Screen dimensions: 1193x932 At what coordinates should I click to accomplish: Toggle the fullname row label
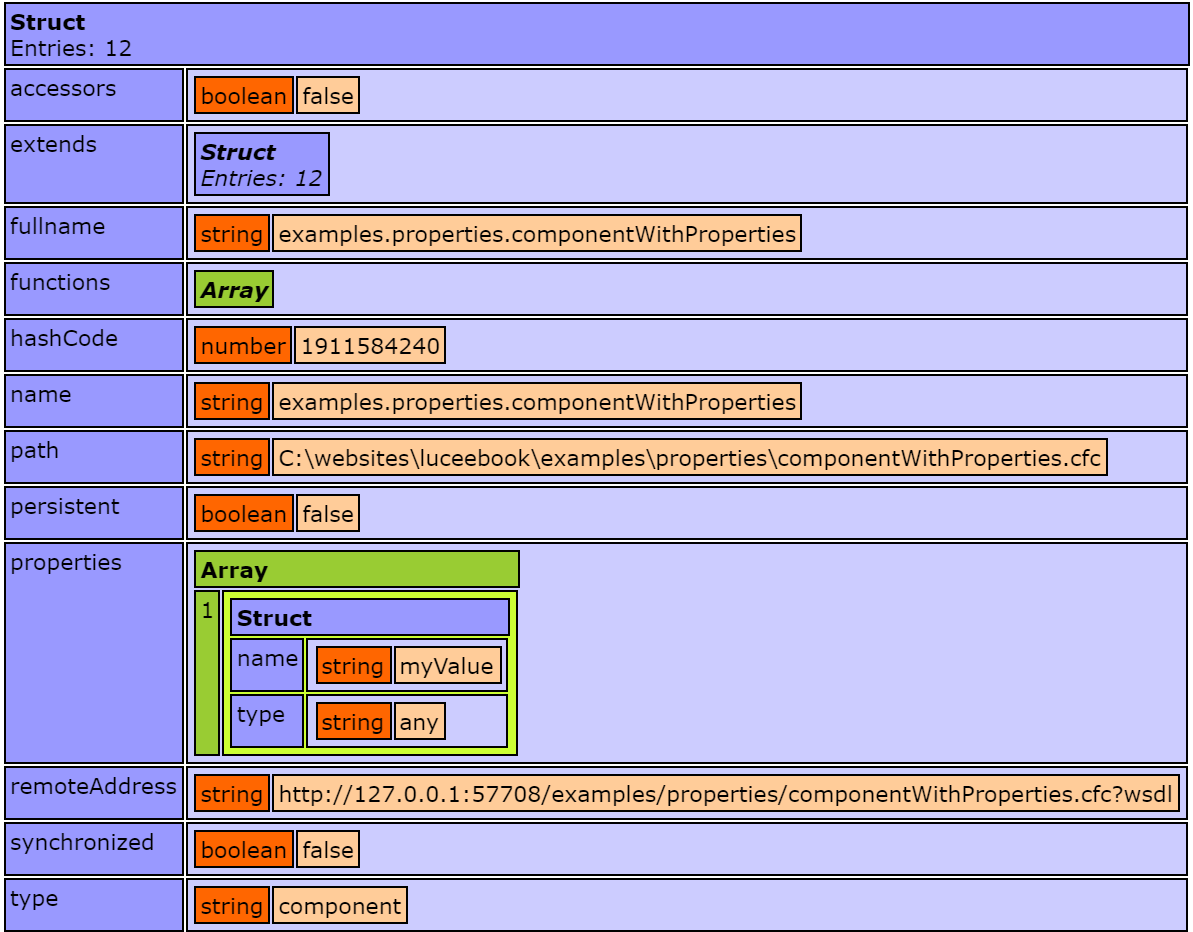94,233
